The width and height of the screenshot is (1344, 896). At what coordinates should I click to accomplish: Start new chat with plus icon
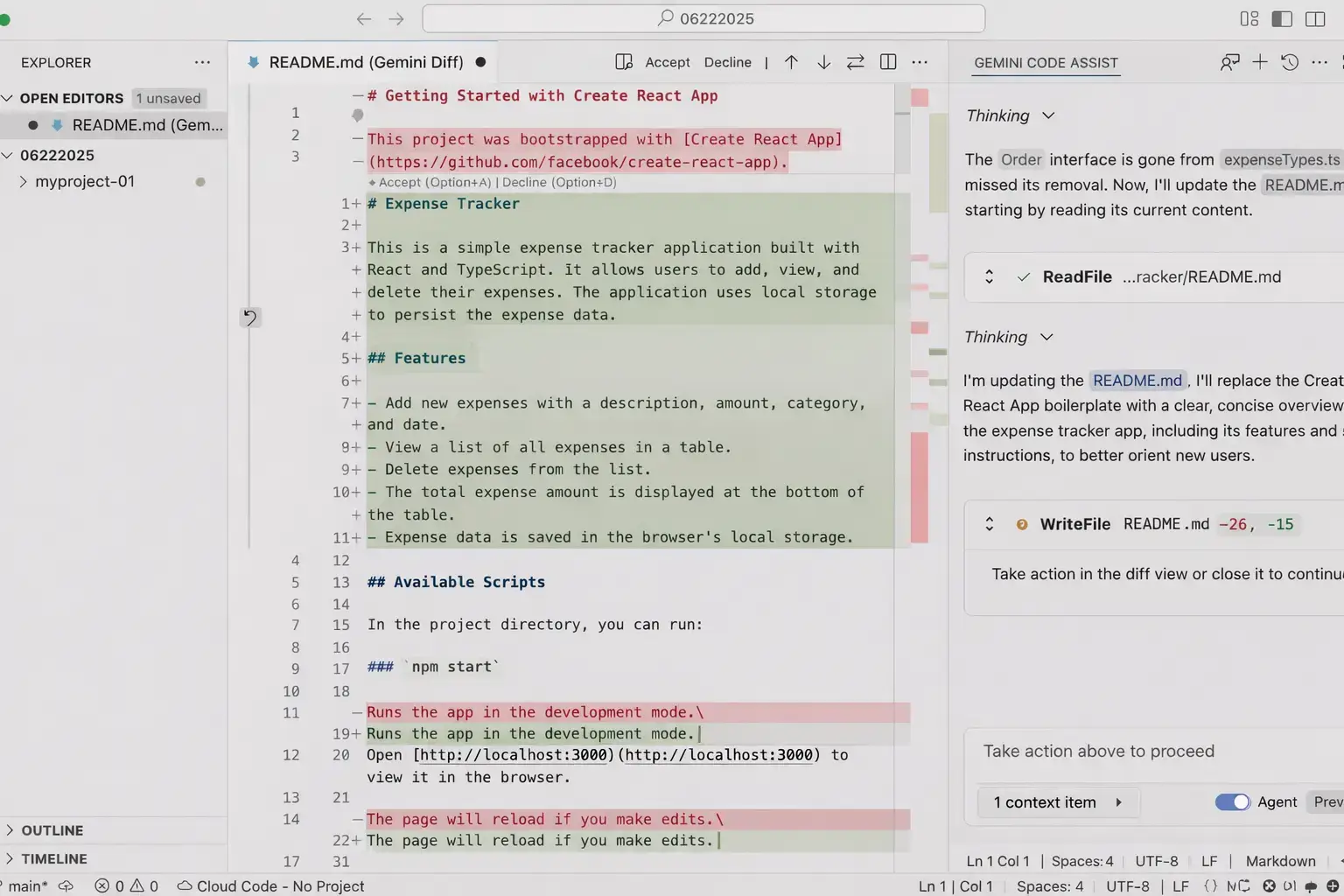[x=1259, y=62]
